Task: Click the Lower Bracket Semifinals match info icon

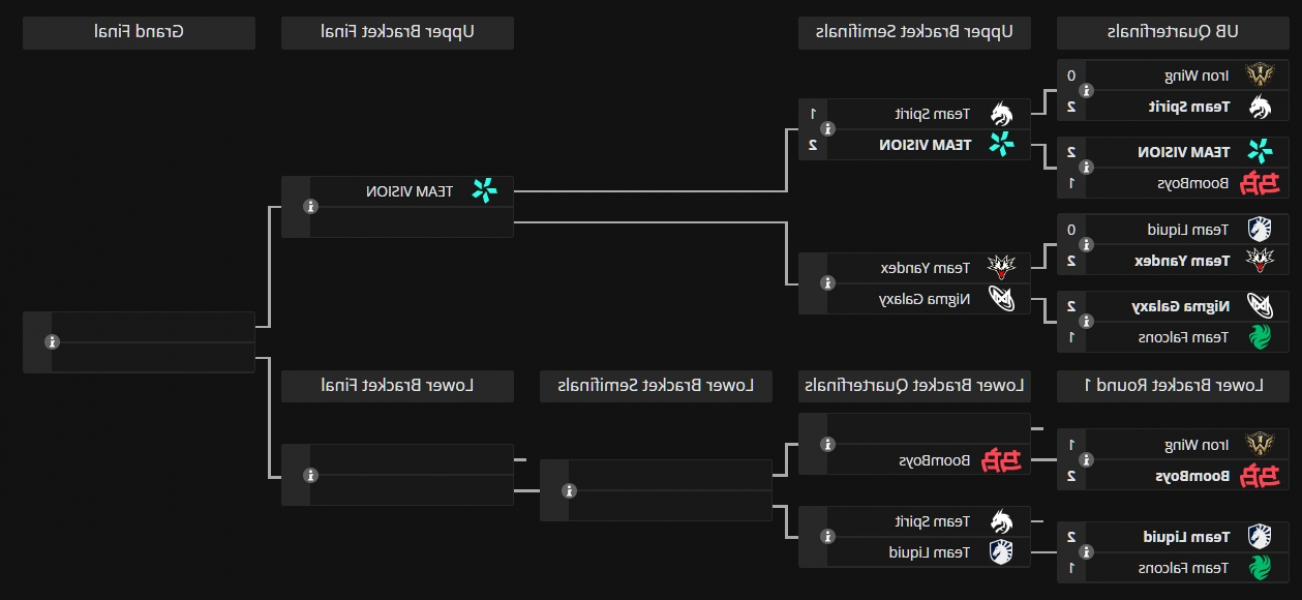Action: [569, 491]
